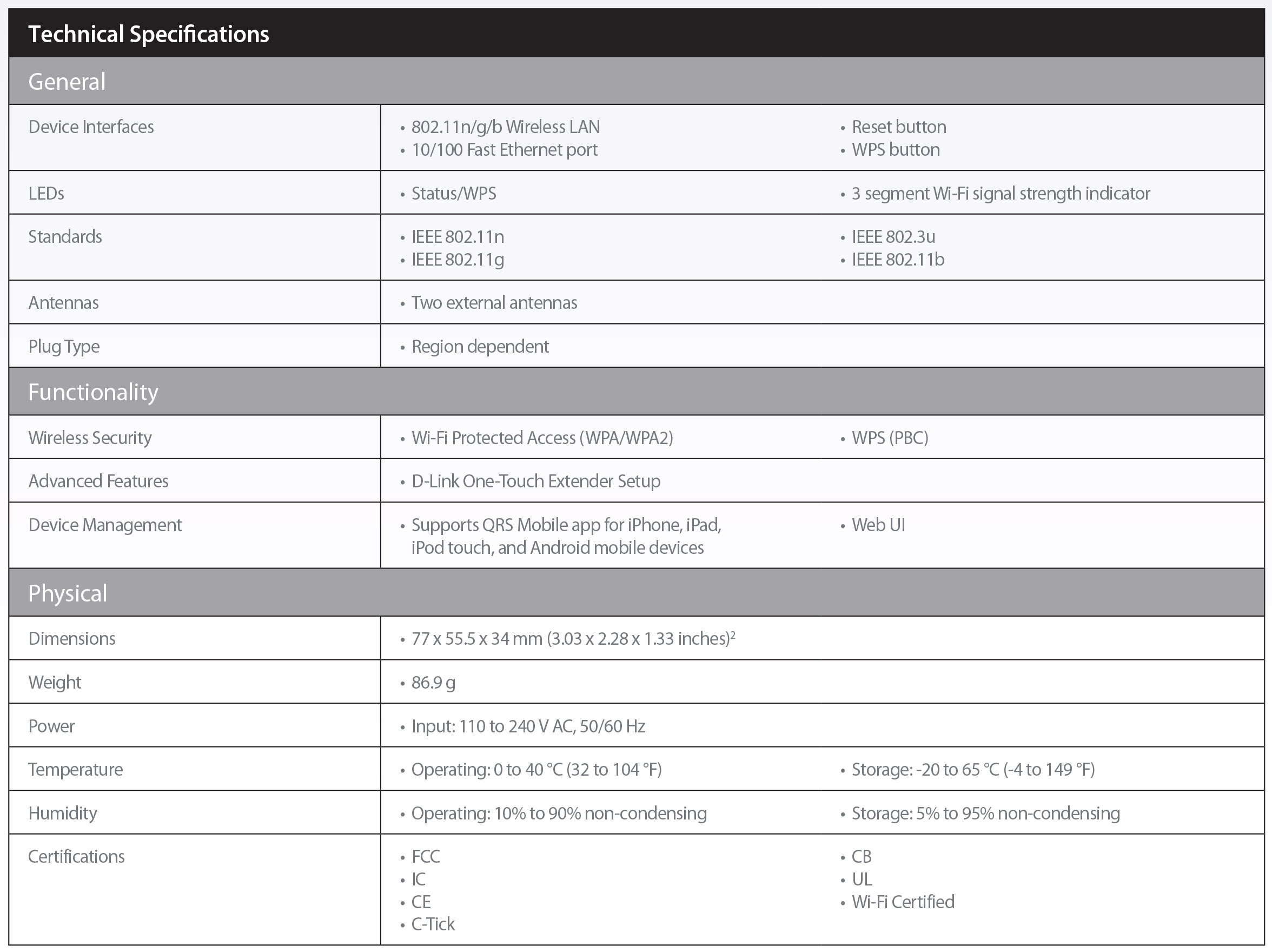Screen dimensions: 1272x952
Task: Click the Technical Specifications title bar
Action: click(x=148, y=34)
